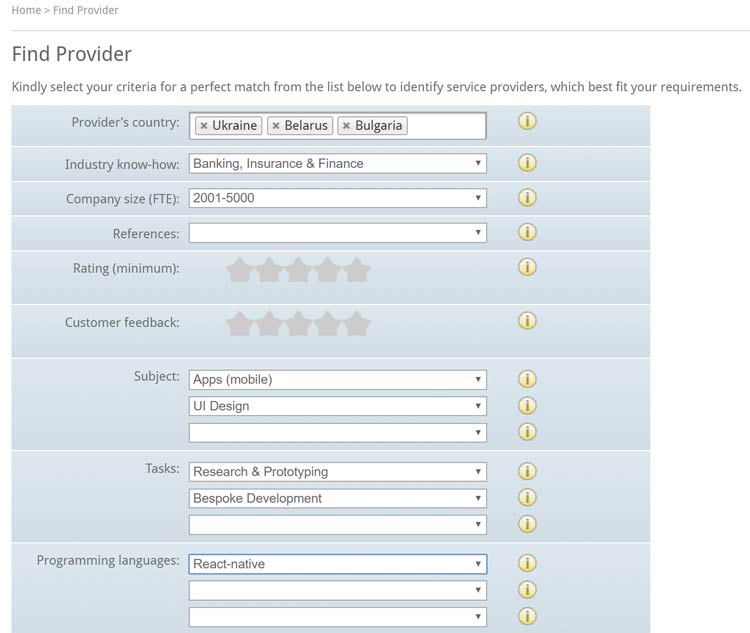750x633 pixels.
Task: Click info icon beside React-native language
Action: [527, 563]
